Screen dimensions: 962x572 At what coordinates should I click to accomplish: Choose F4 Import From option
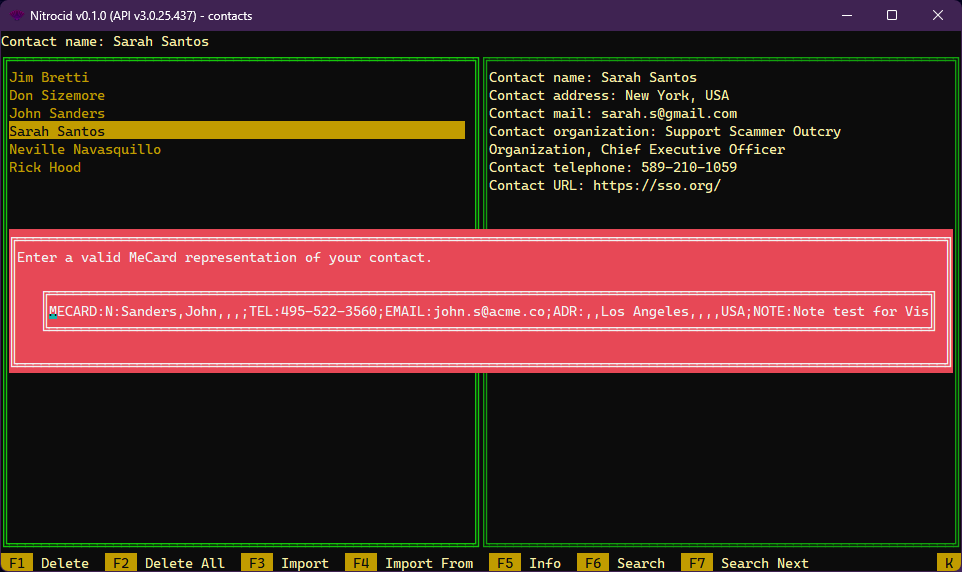412,563
